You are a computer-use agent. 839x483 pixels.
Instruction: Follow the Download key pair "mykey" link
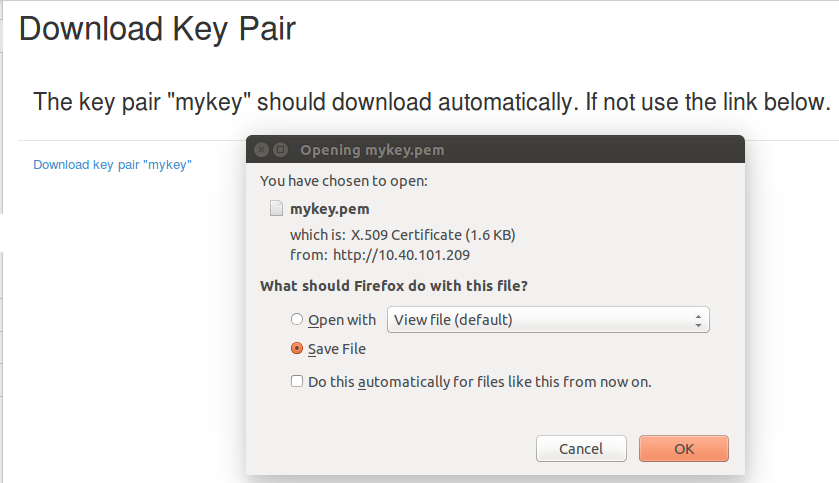(112, 164)
